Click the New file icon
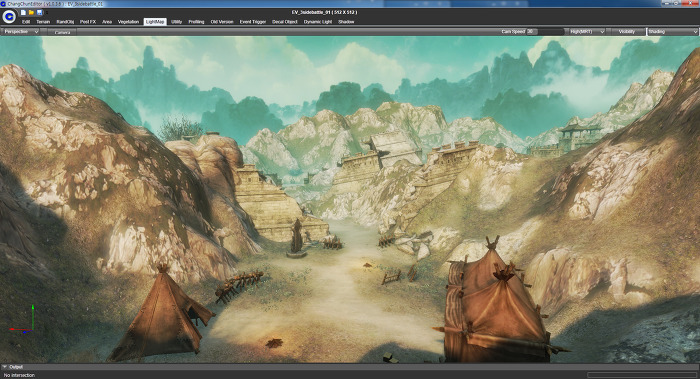 23,12
